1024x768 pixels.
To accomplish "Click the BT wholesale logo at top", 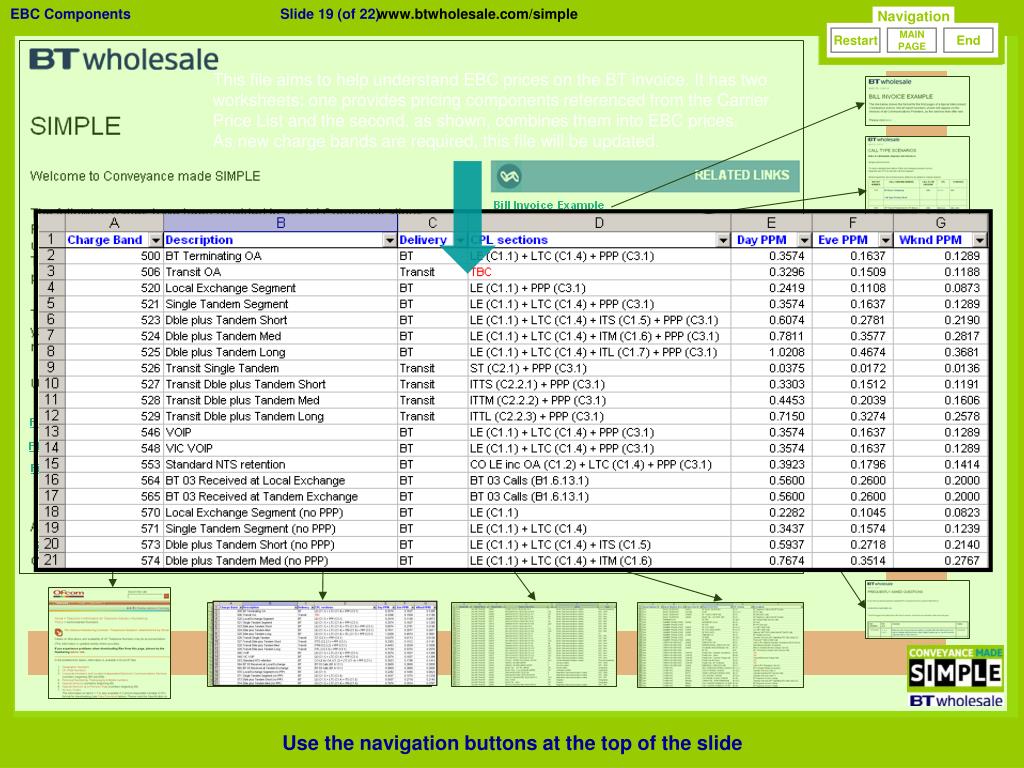I will pyautogui.click(x=123, y=59).
